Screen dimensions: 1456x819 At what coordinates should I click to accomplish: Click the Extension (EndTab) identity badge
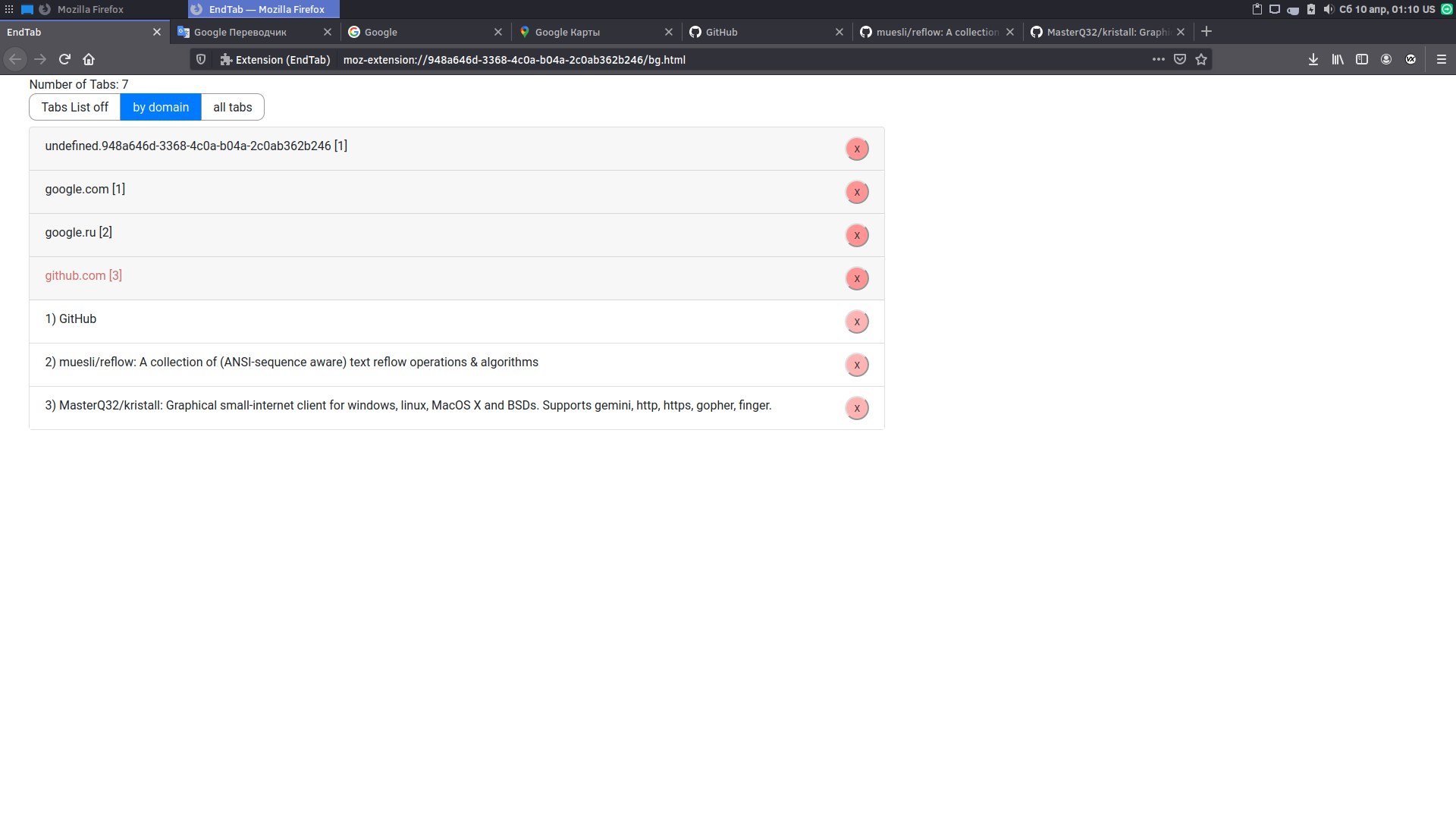pos(275,59)
